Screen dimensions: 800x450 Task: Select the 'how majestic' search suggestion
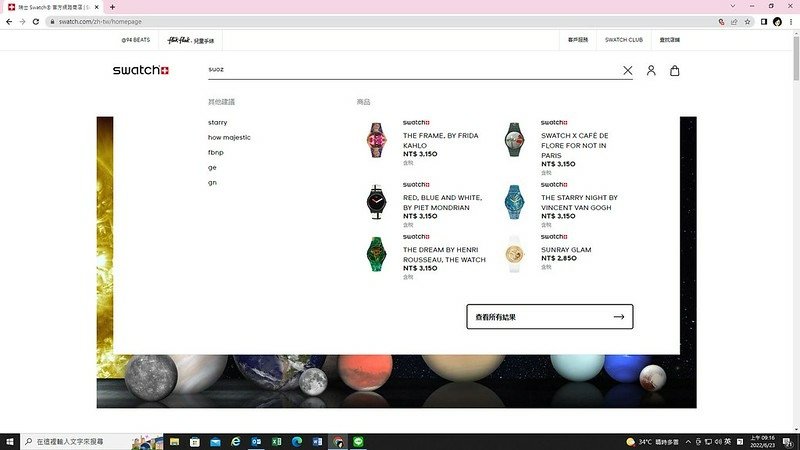[229, 137]
